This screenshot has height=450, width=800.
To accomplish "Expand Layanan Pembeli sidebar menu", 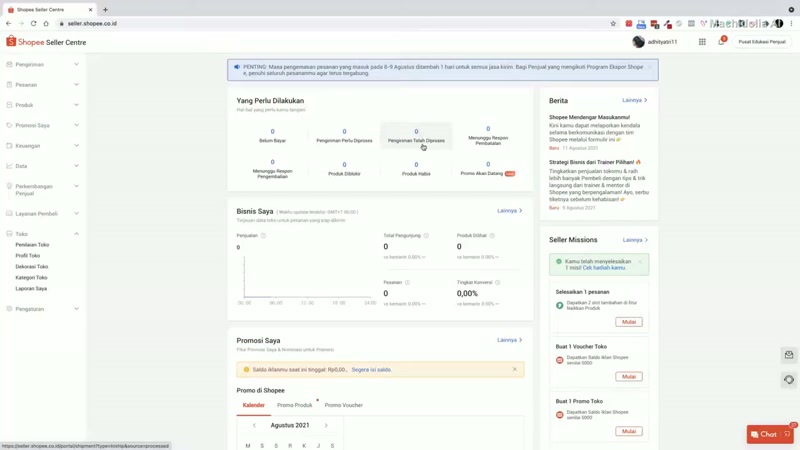I will (x=43, y=213).
